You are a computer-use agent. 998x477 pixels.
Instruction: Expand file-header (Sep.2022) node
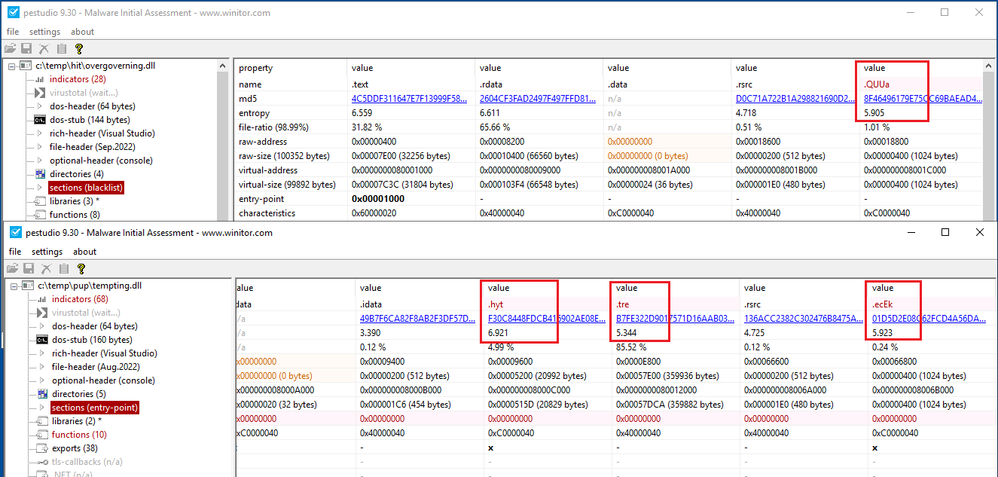tap(40, 146)
